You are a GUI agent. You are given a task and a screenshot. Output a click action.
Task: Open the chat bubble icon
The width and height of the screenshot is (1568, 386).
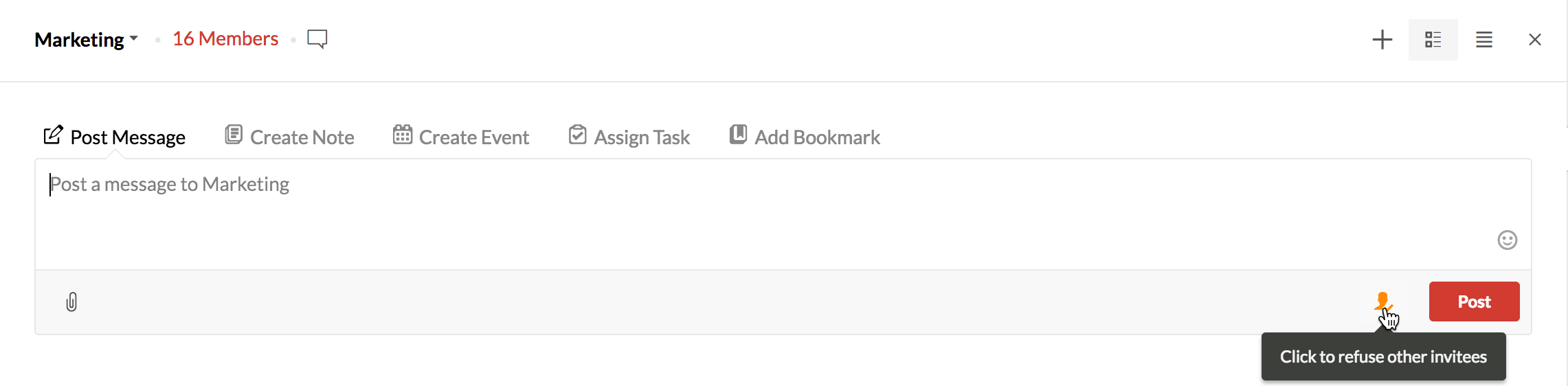pos(317,38)
